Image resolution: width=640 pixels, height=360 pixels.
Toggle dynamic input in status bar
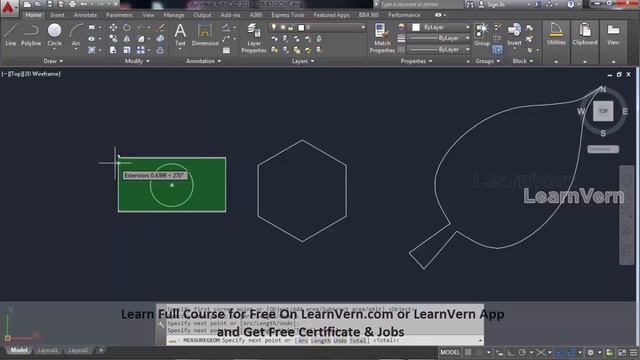coord(499,353)
